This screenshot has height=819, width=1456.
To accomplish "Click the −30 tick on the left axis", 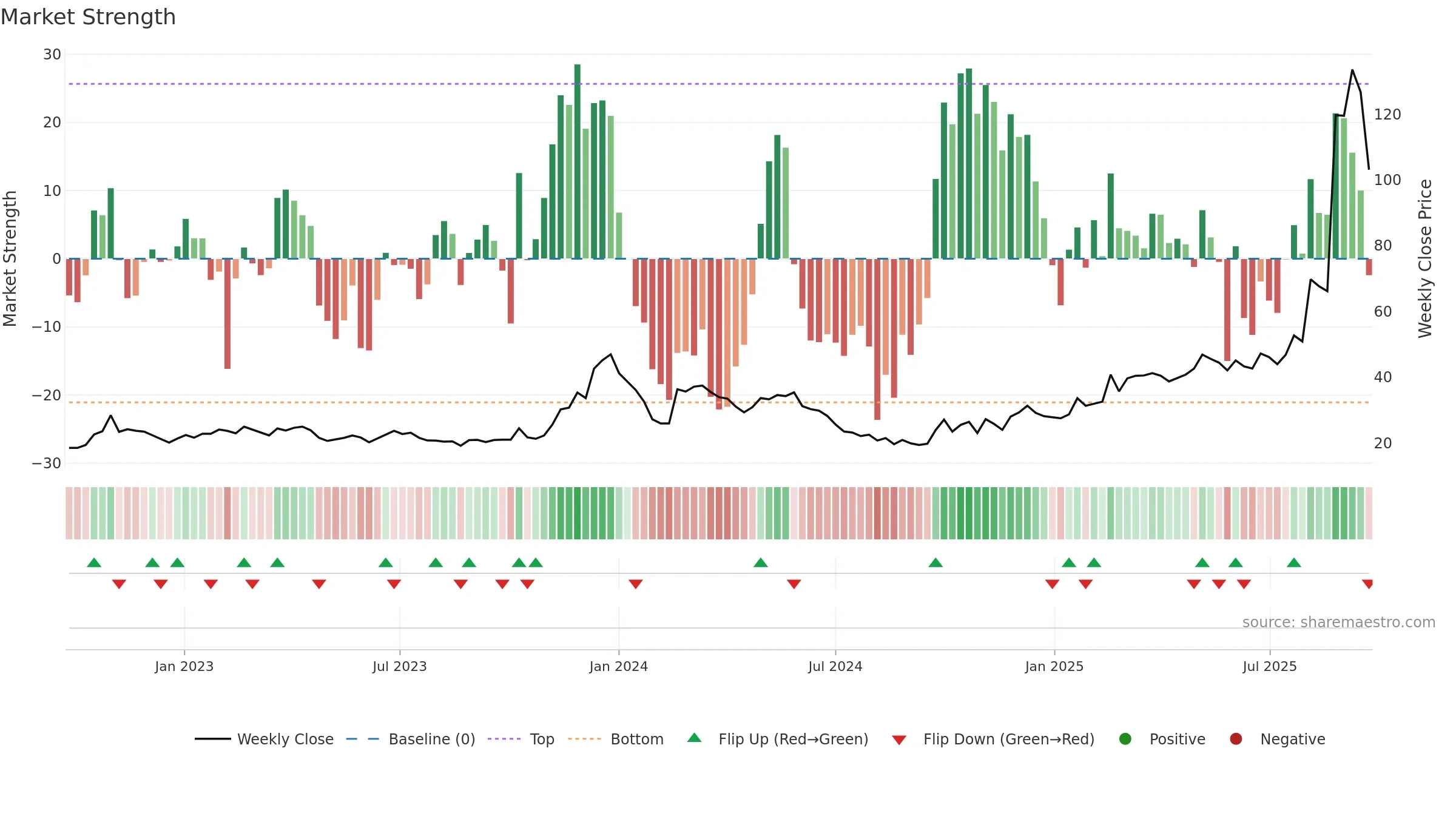I will point(47,463).
